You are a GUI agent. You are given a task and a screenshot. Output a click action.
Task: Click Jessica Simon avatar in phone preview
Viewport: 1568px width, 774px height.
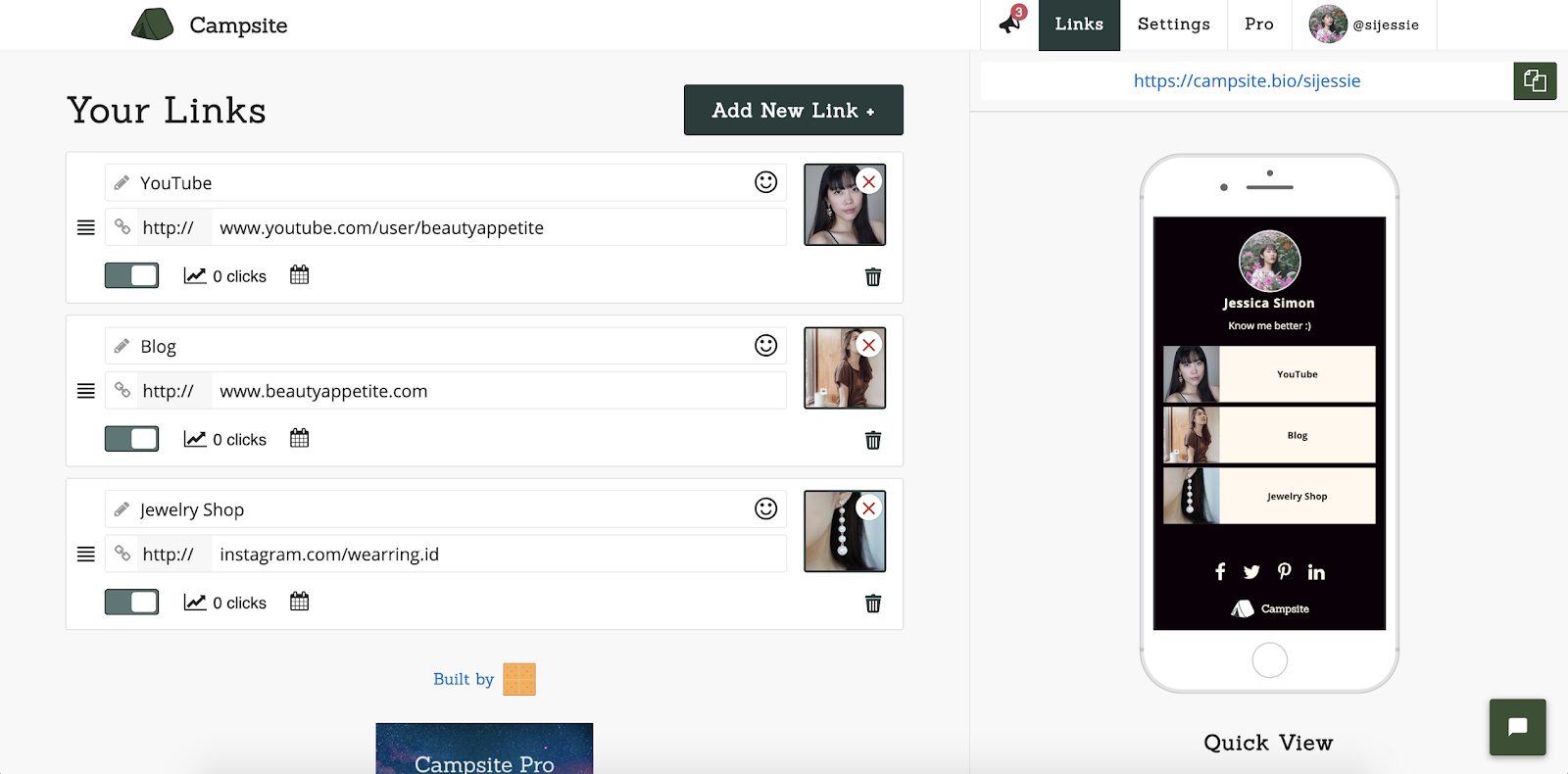(x=1269, y=261)
